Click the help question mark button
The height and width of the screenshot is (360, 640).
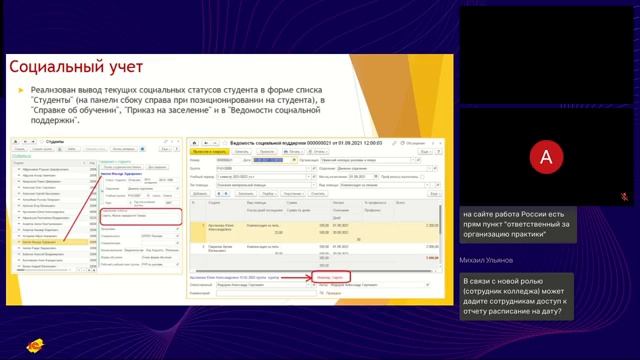(x=438, y=151)
